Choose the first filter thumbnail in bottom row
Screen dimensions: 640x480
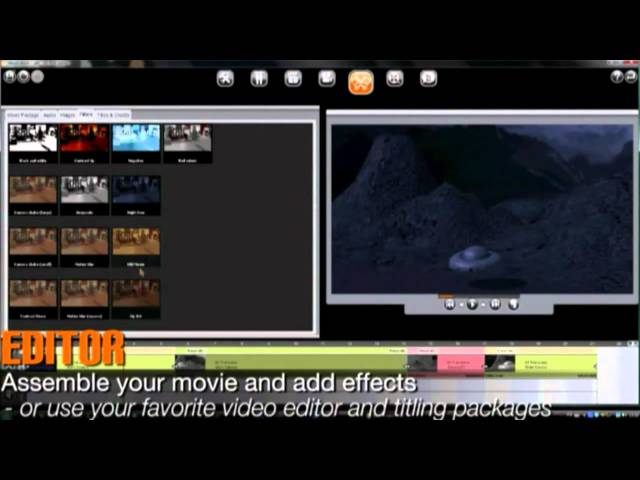[33, 300]
